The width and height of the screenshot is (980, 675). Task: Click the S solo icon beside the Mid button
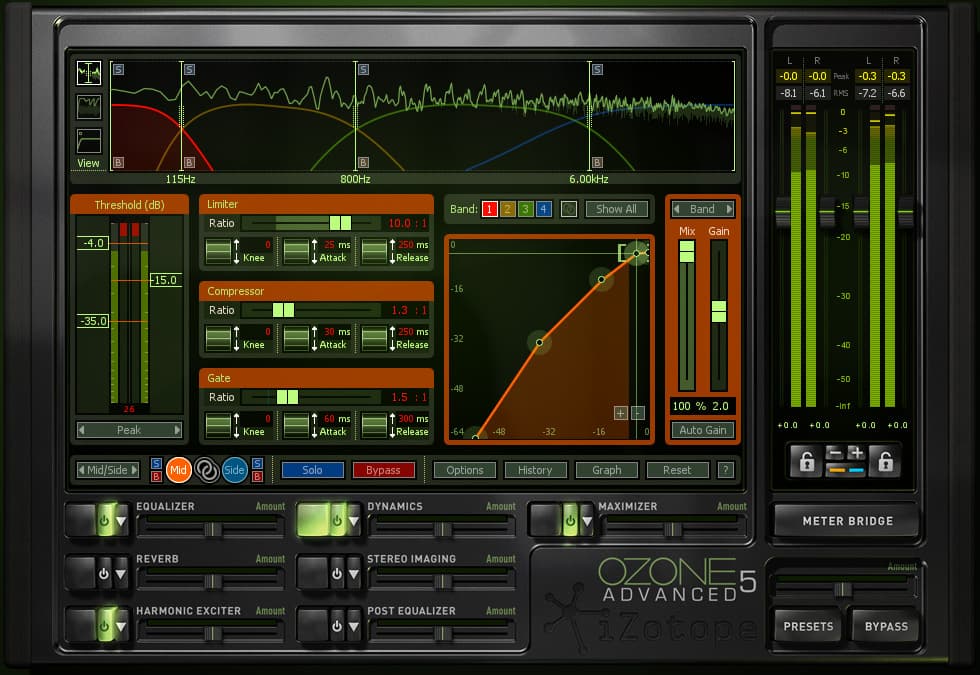click(x=156, y=463)
